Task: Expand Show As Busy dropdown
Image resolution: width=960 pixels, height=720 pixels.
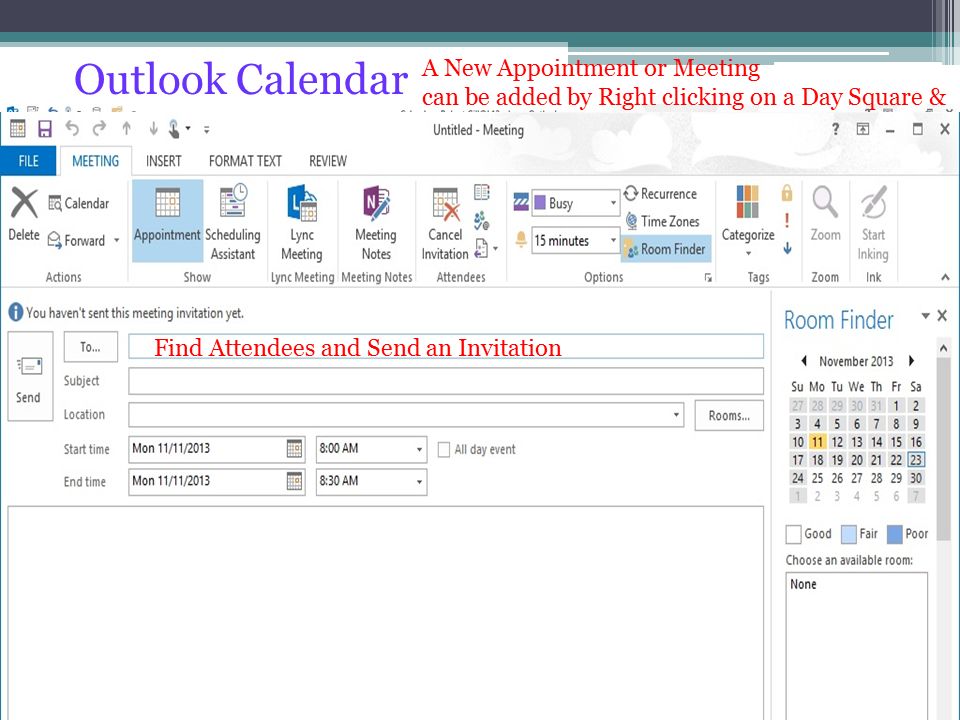Action: click(x=613, y=203)
